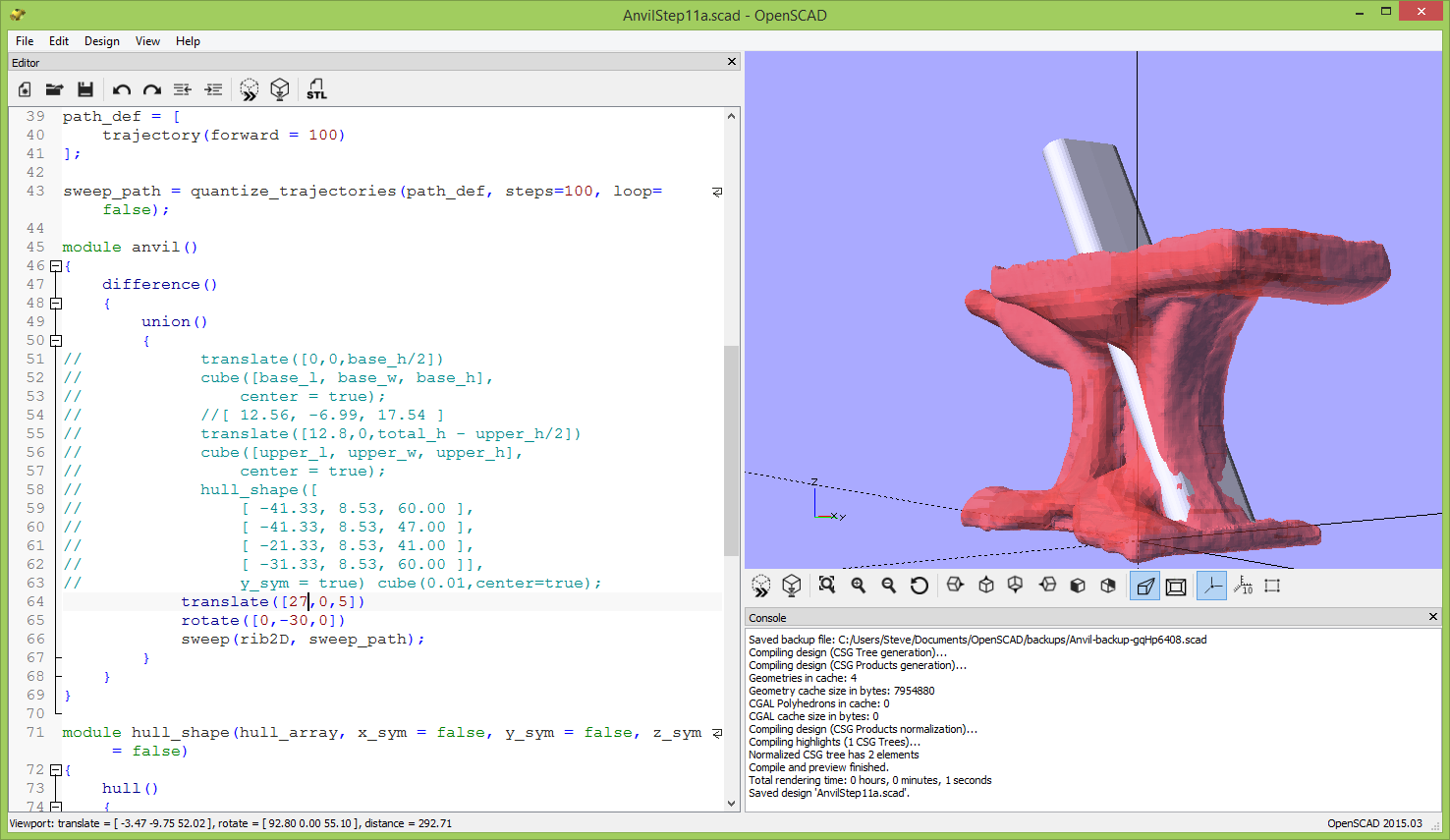
Task: Switch to the Front view cube icon
Action: click(1078, 586)
